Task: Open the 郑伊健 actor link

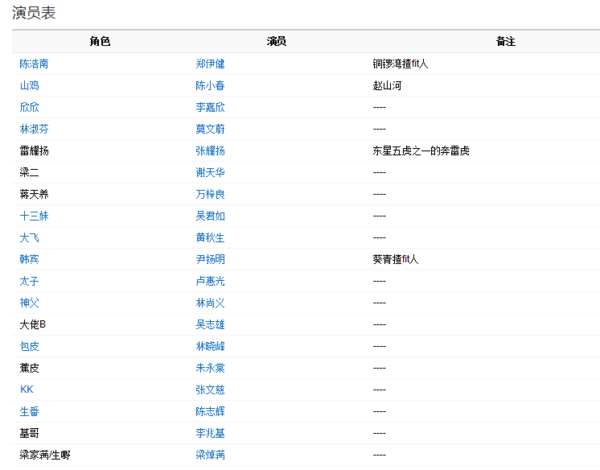Action: (210, 64)
